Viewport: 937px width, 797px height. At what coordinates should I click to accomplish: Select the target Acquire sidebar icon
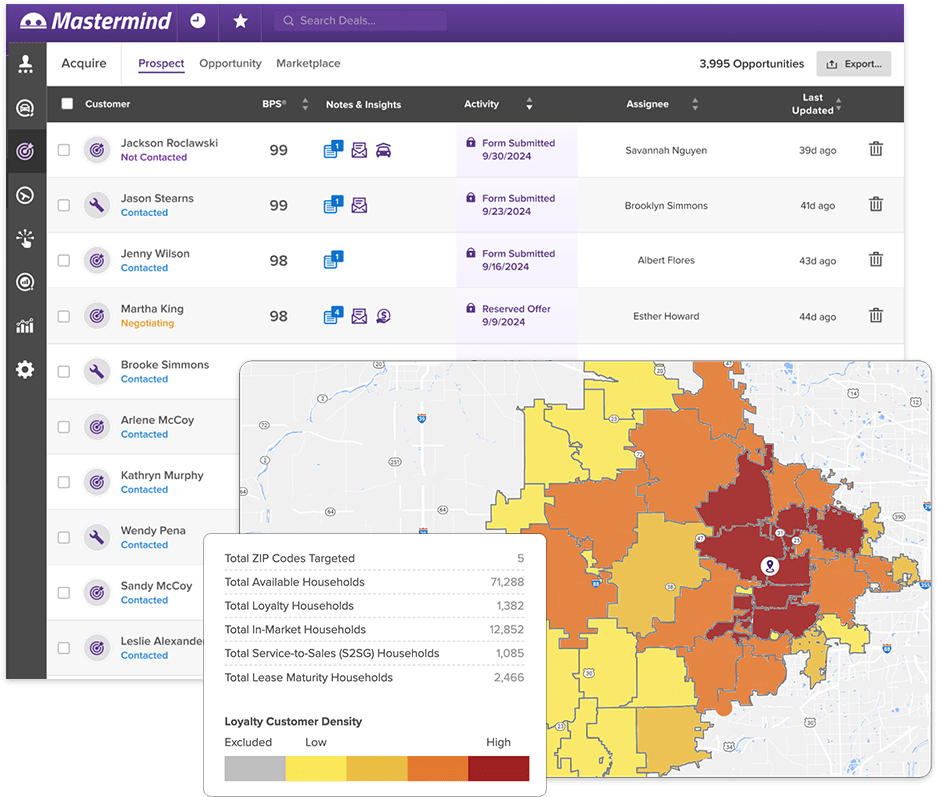tap(25, 151)
